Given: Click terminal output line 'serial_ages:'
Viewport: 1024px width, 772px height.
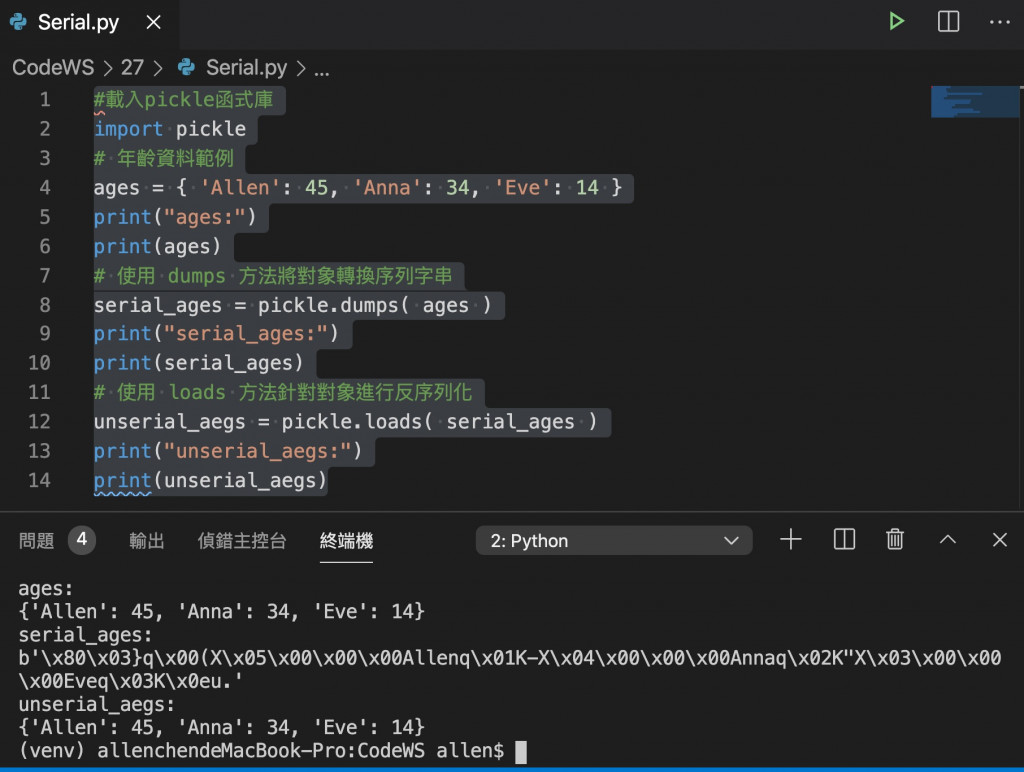Looking at the screenshot, I should coord(85,635).
